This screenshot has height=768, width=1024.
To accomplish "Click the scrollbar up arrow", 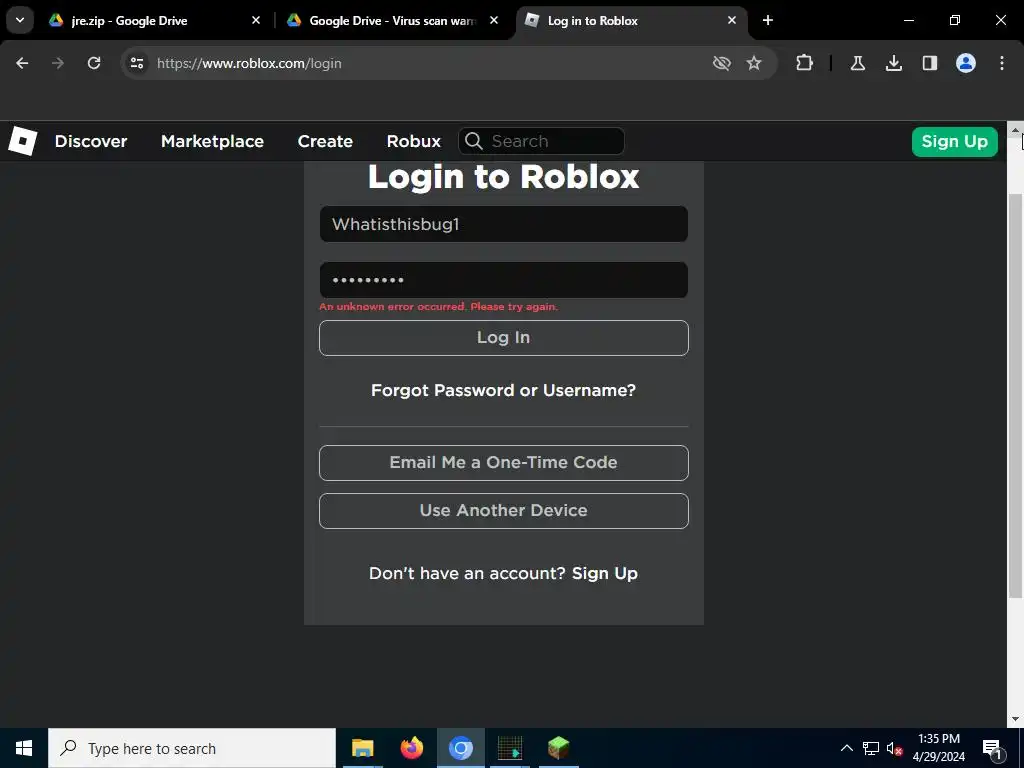I will [x=1015, y=130].
